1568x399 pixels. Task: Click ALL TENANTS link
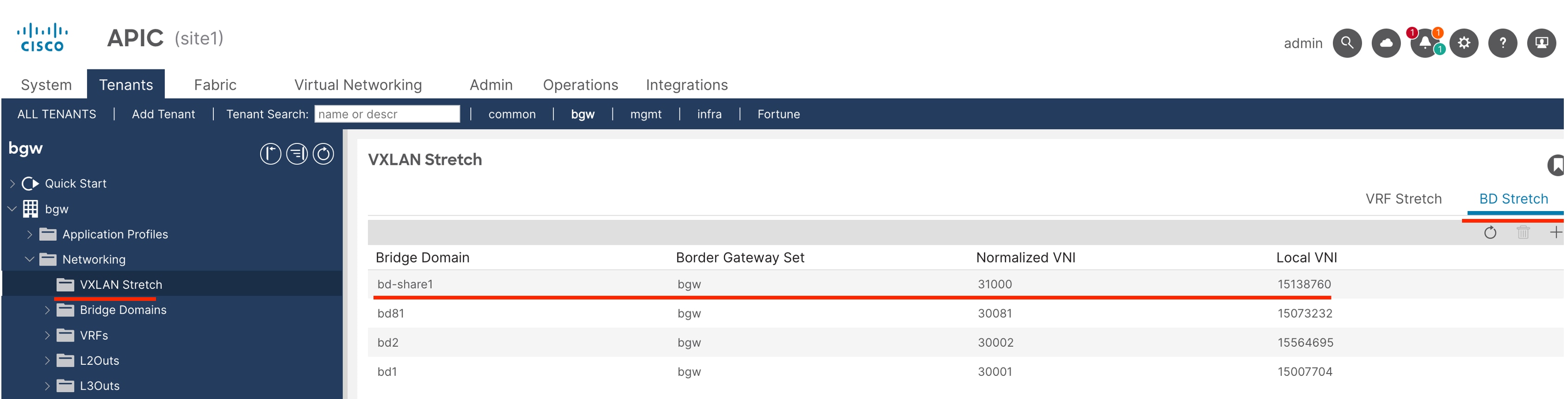click(x=56, y=114)
